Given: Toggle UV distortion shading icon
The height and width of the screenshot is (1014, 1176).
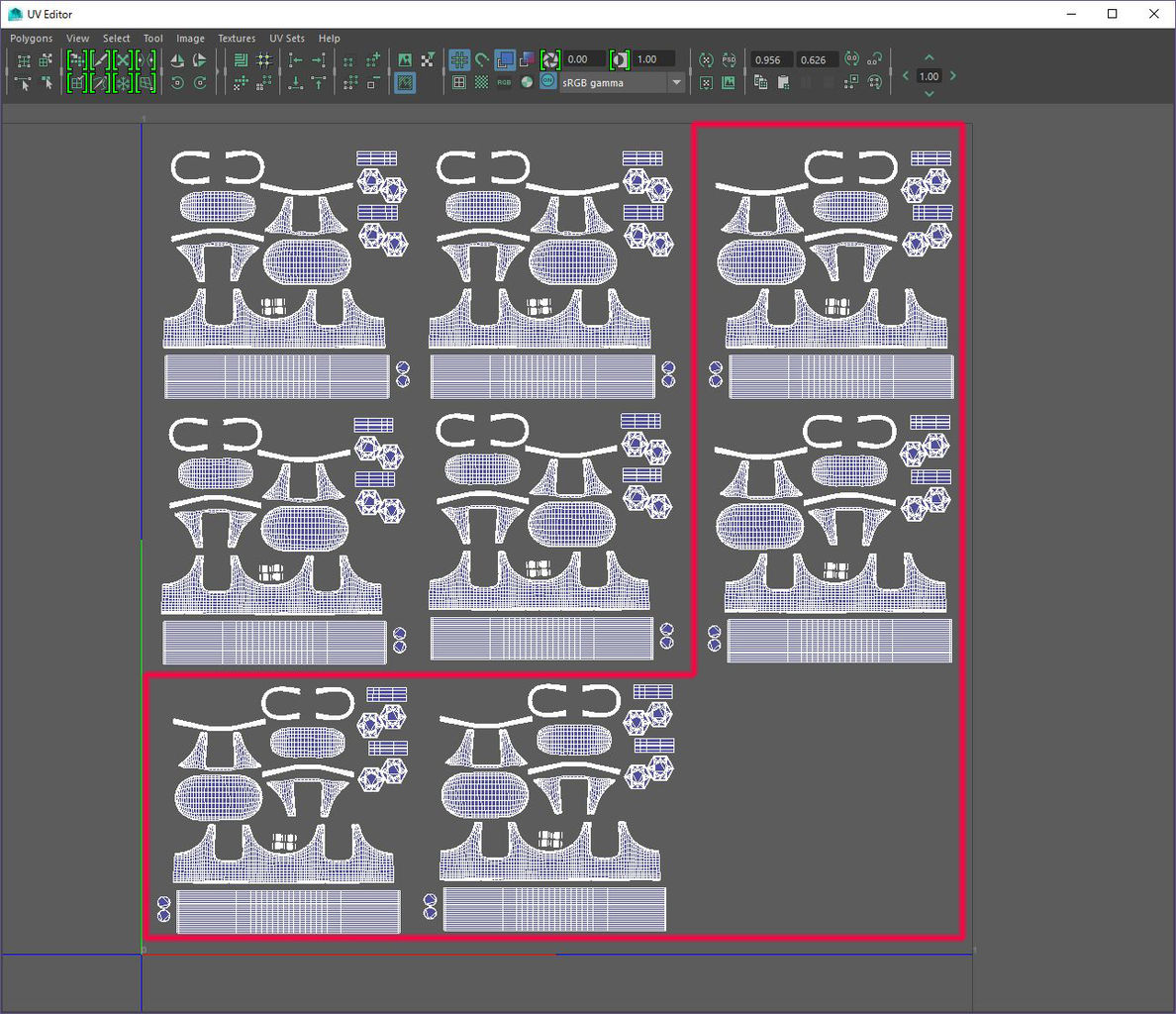Looking at the screenshot, I should (528, 60).
